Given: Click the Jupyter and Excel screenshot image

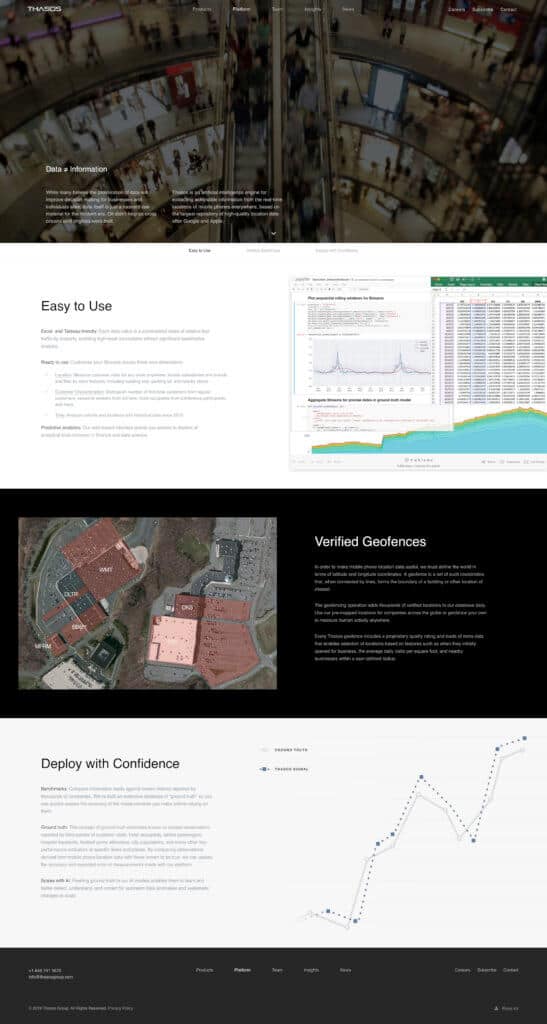Looking at the screenshot, I should [418, 372].
